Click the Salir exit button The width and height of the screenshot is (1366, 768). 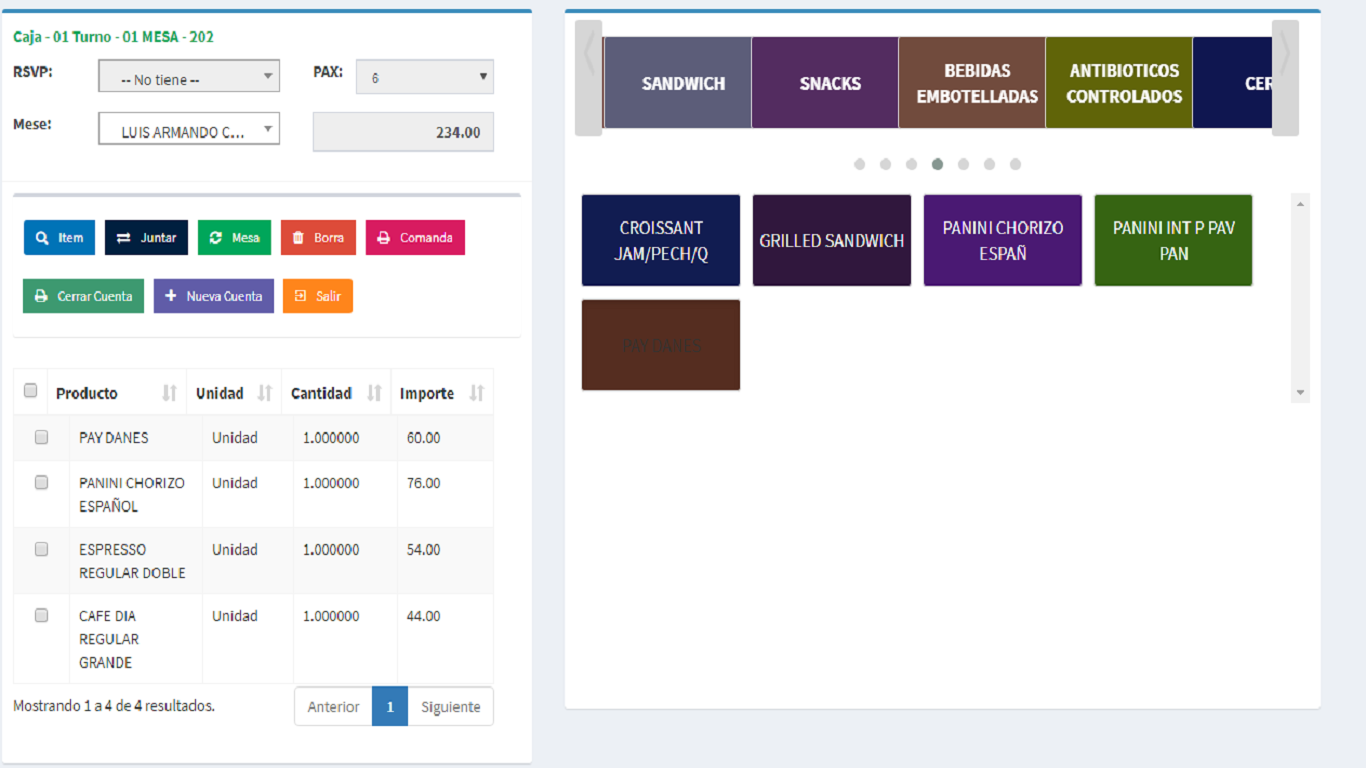click(x=318, y=296)
